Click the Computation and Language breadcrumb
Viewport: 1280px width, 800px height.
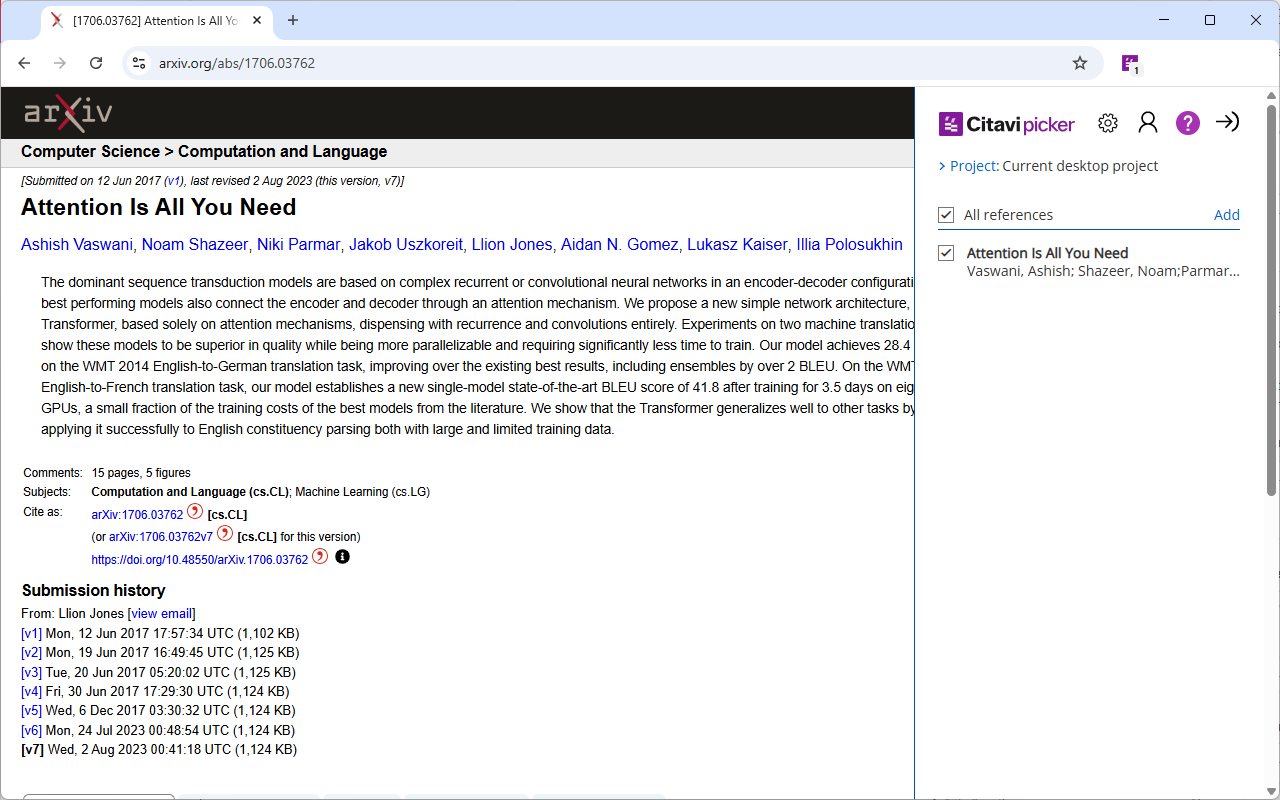click(x=282, y=152)
